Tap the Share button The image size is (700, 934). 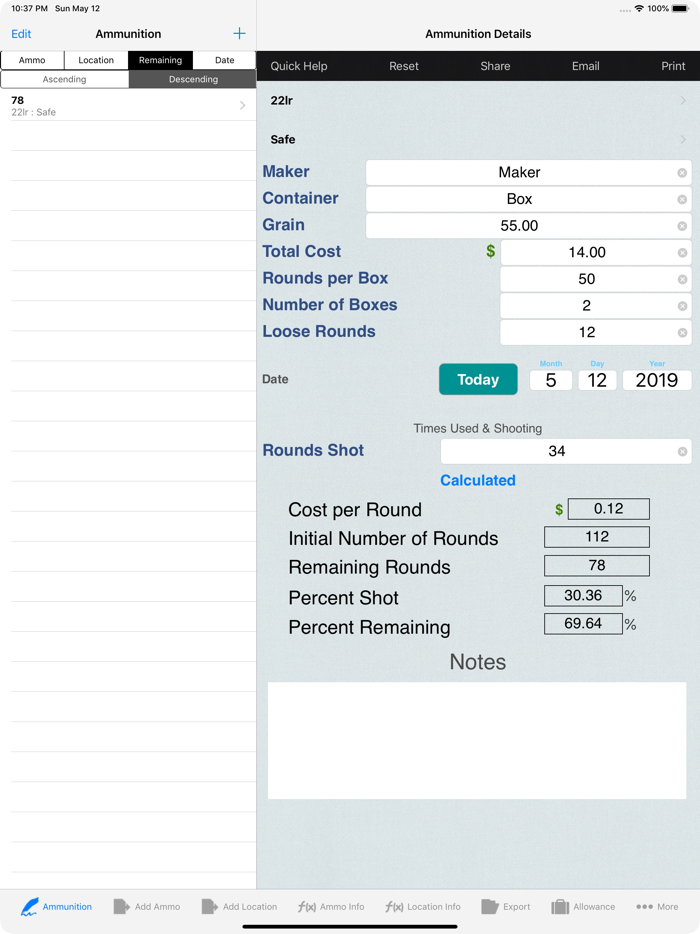tap(495, 66)
